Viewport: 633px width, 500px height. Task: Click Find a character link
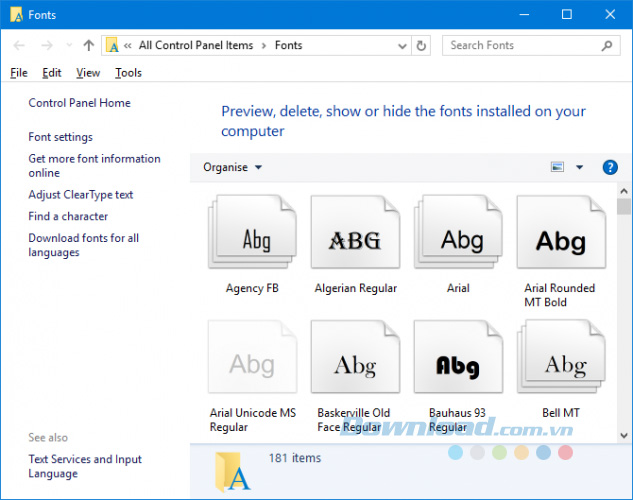[x=68, y=216]
